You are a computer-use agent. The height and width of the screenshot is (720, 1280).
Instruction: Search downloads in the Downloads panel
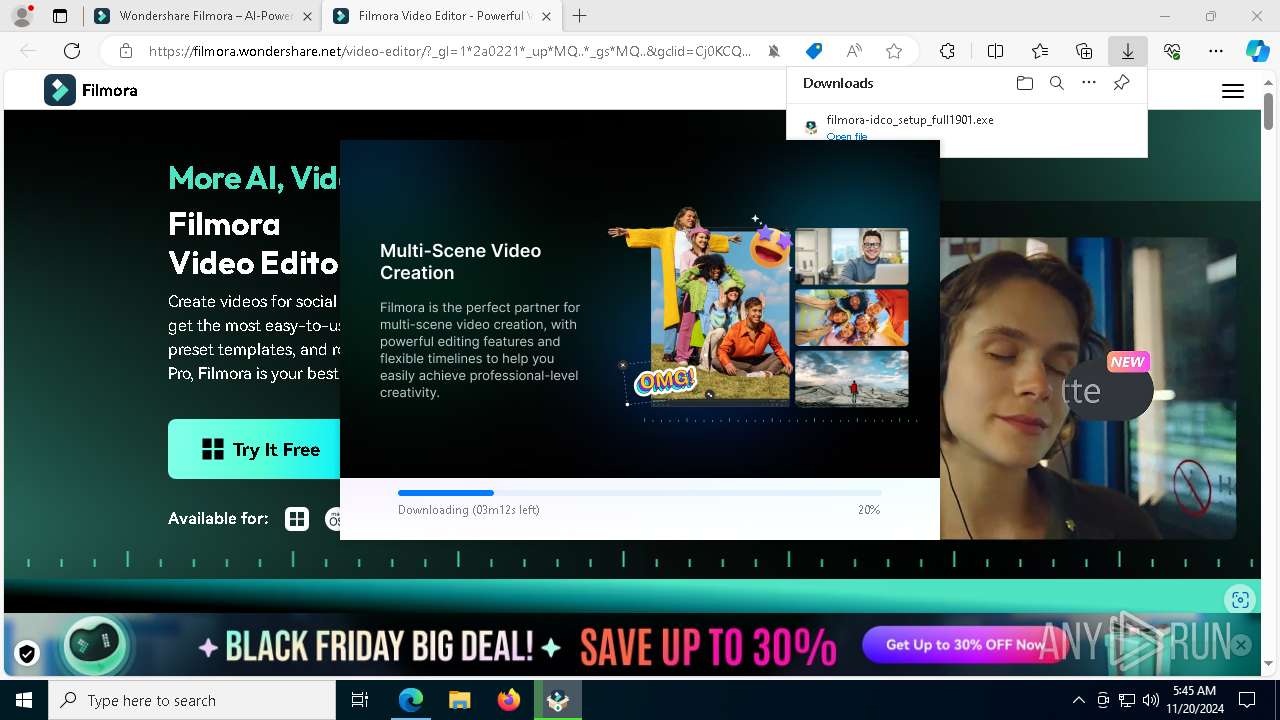tap(1056, 83)
